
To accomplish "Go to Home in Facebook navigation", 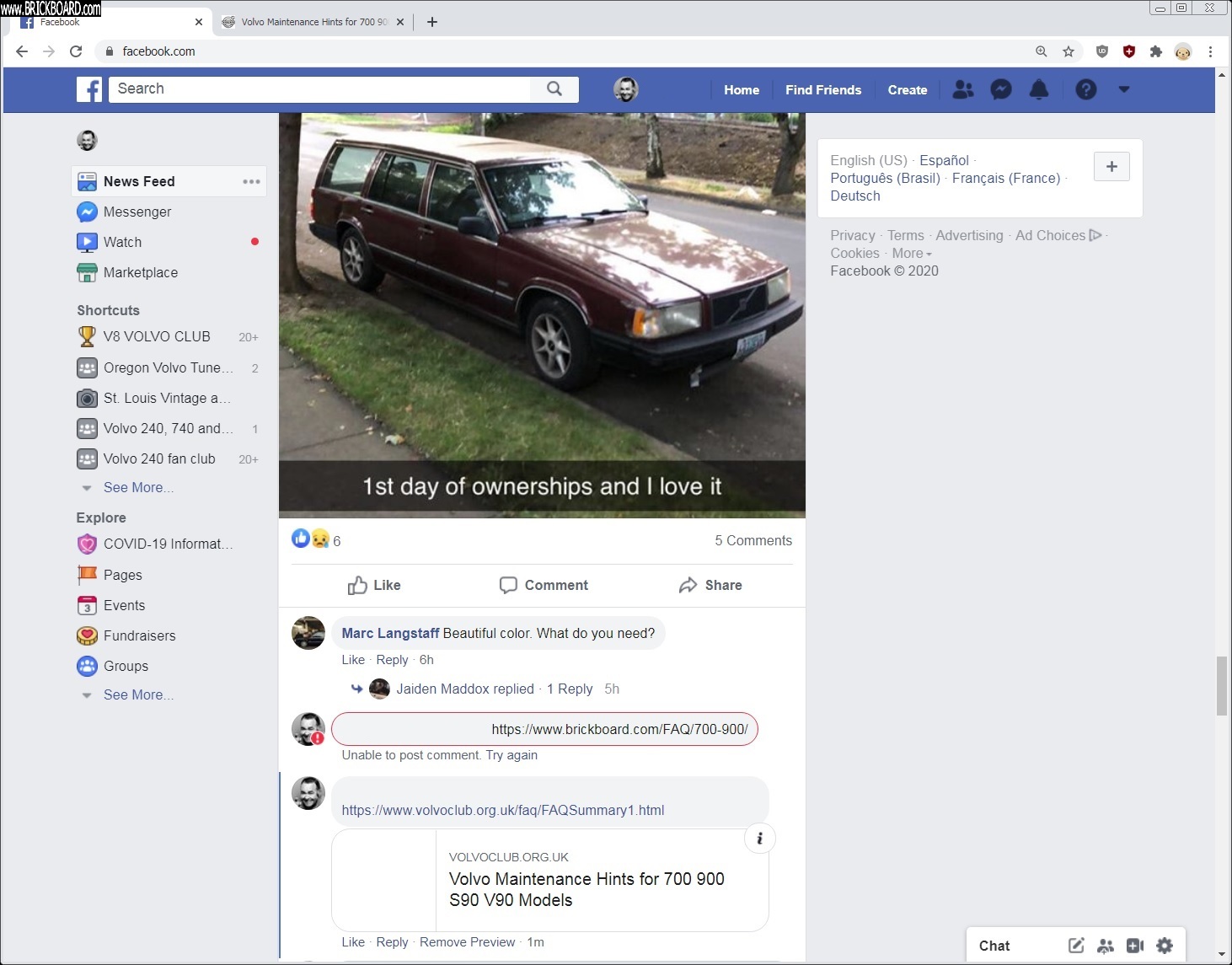I will click(741, 90).
